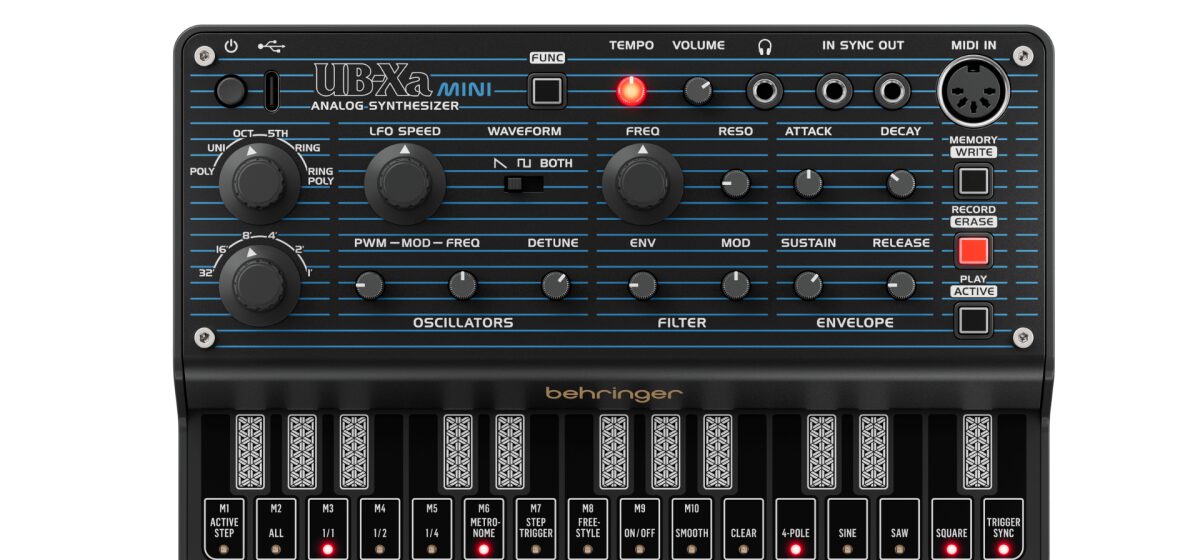Tap the SINE key
Screen dimensions: 1200x560
848,529
